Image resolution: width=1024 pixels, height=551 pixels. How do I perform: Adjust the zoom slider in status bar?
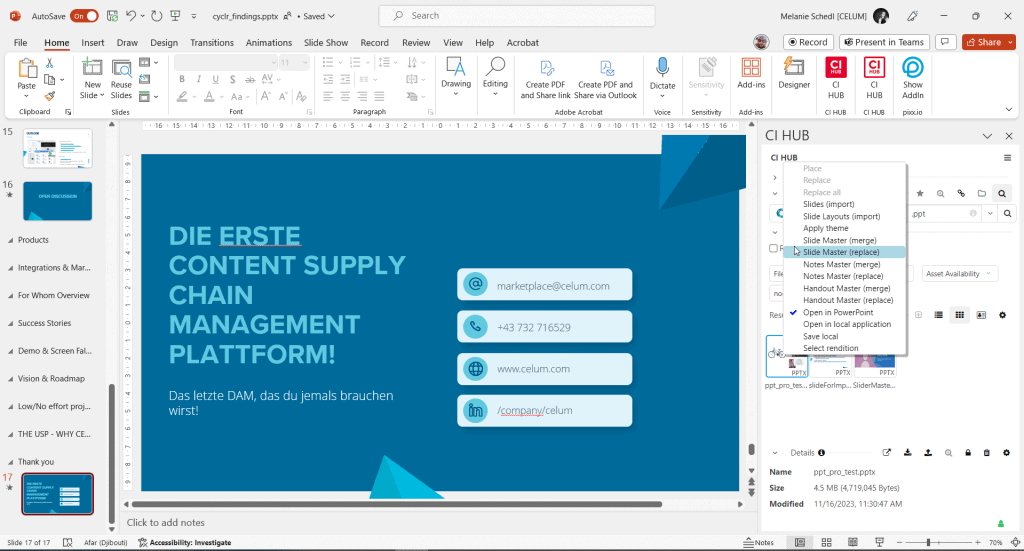[x=928, y=543]
